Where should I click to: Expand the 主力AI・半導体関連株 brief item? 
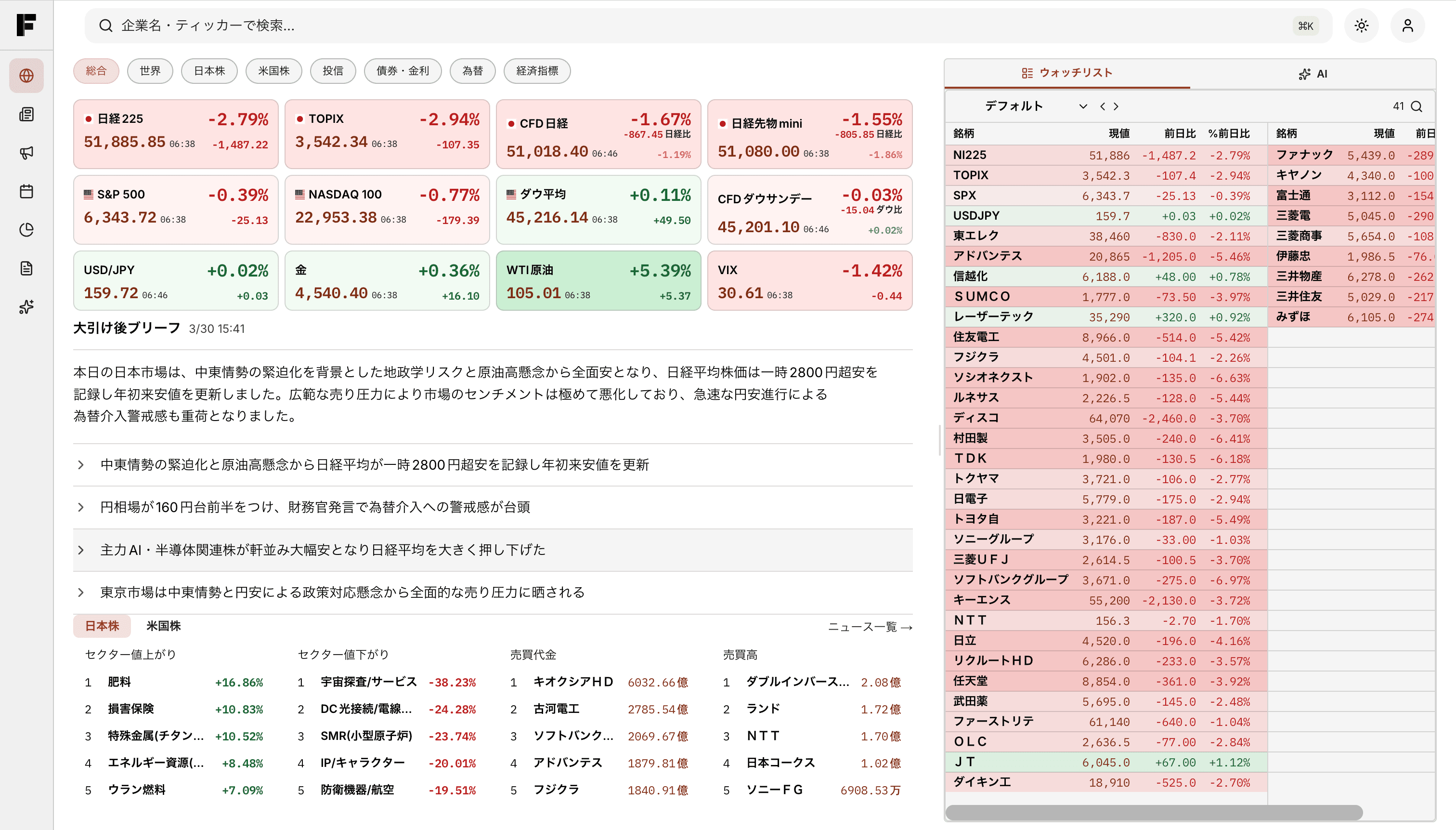[323, 550]
